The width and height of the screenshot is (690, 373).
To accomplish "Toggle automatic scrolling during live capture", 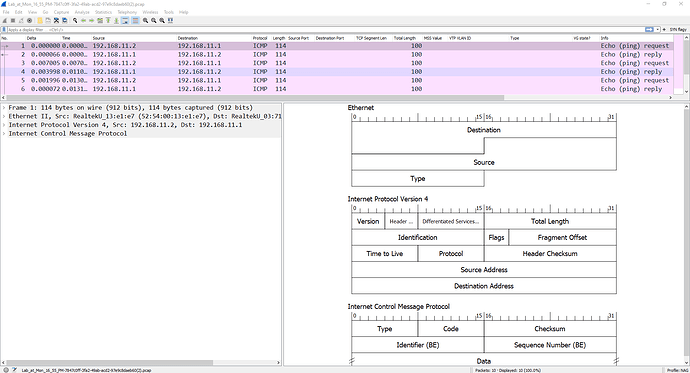I will coord(125,20).
